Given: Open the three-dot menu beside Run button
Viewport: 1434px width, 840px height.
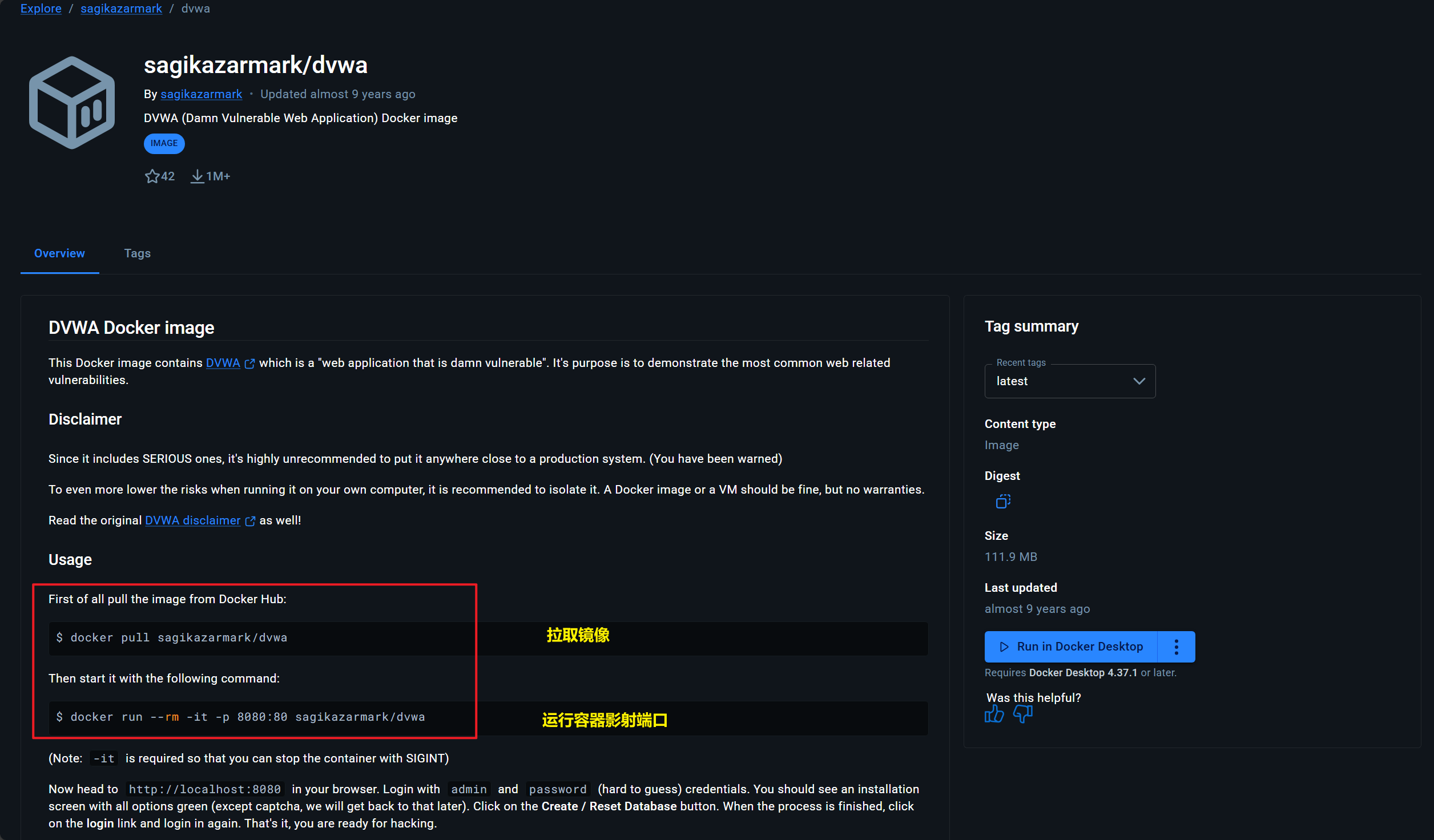Looking at the screenshot, I should click(1176, 647).
